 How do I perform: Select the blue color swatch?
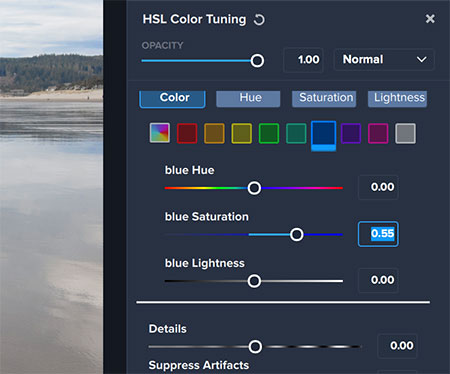(323, 136)
